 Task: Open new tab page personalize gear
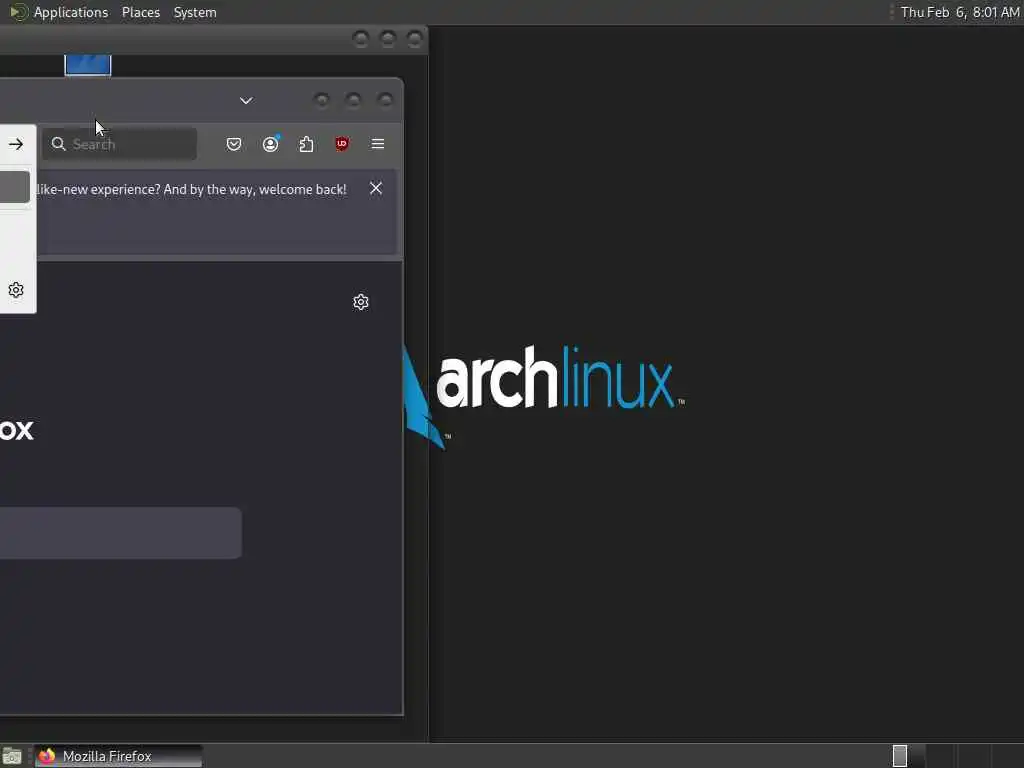pyautogui.click(x=361, y=302)
